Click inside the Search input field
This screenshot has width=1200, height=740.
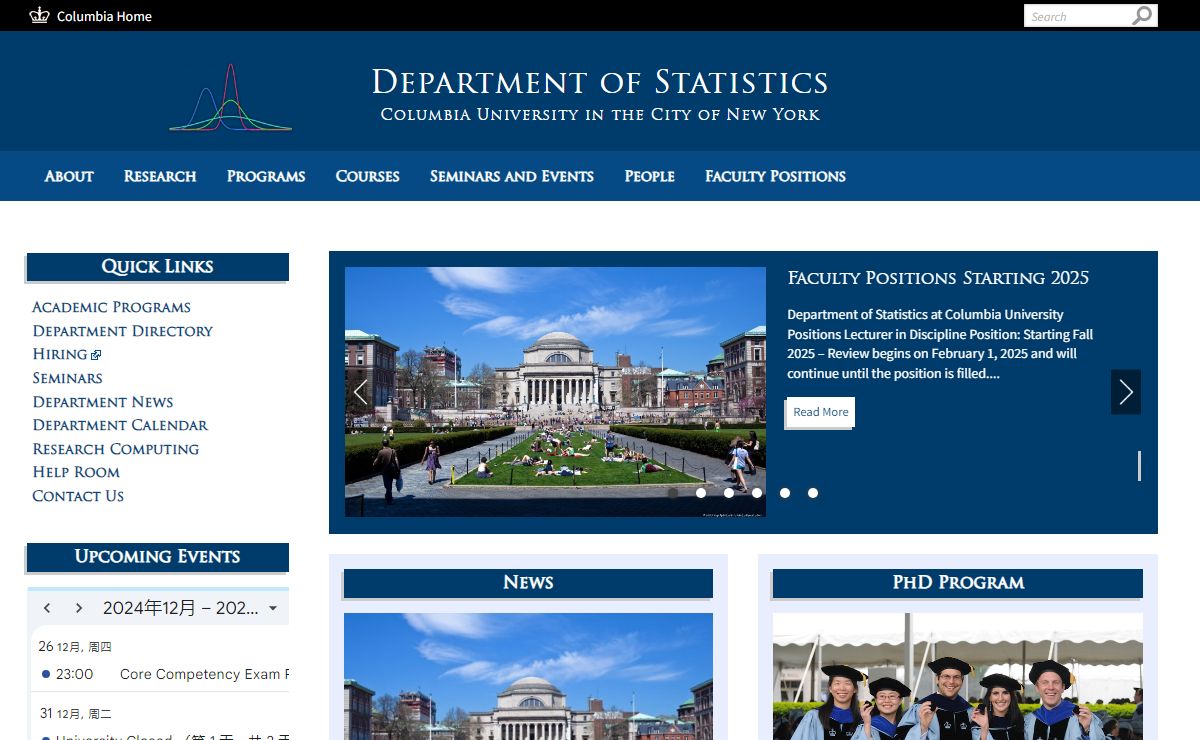[1077, 16]
